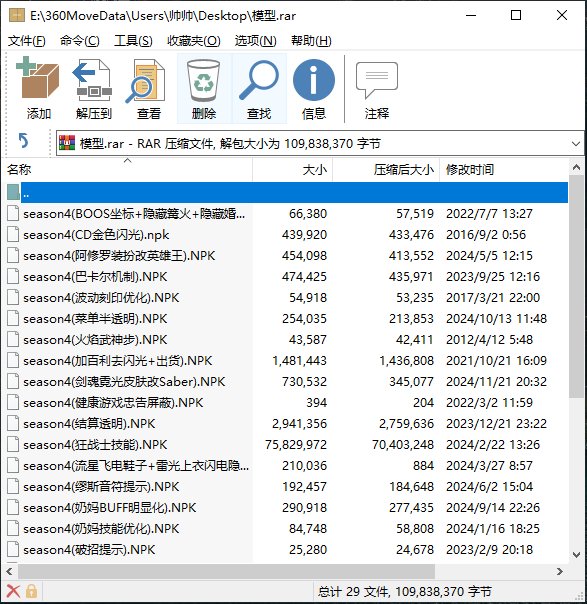Click vertical scrollbar down arrow
The image size is (587, 604).
[577, 555]
